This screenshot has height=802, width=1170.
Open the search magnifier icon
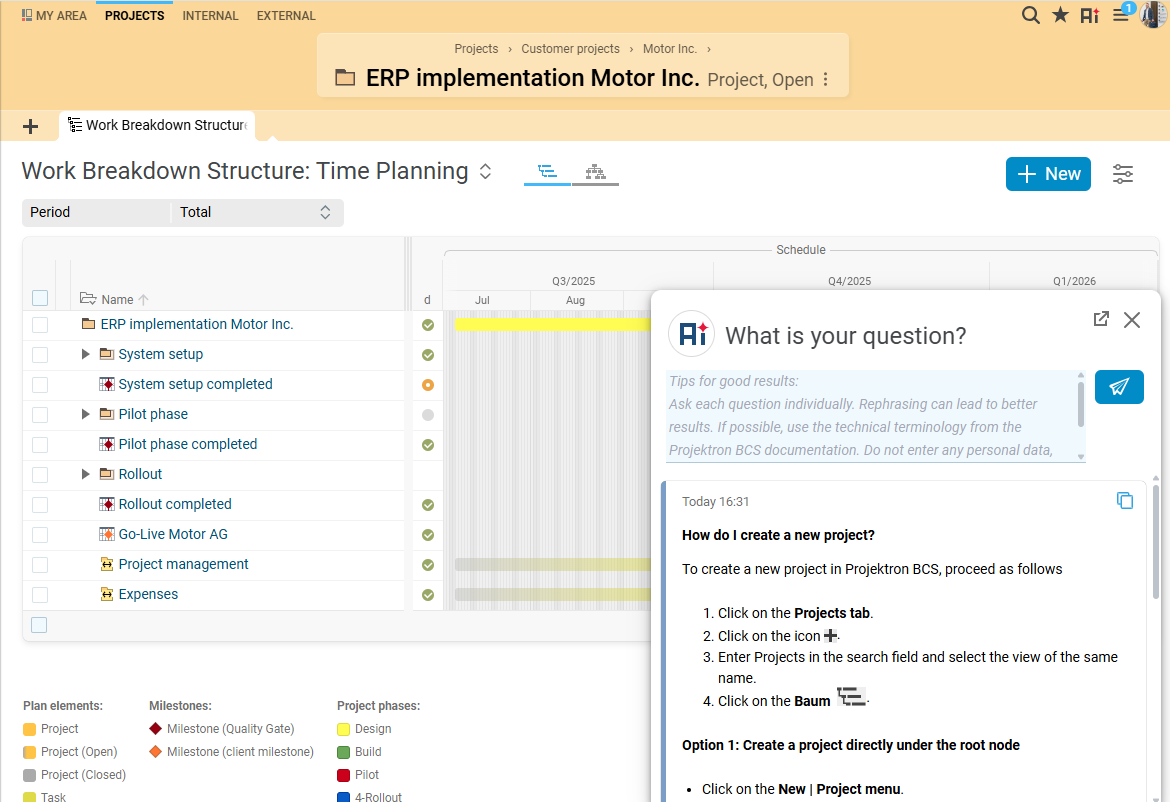(x=1030, y=15)
